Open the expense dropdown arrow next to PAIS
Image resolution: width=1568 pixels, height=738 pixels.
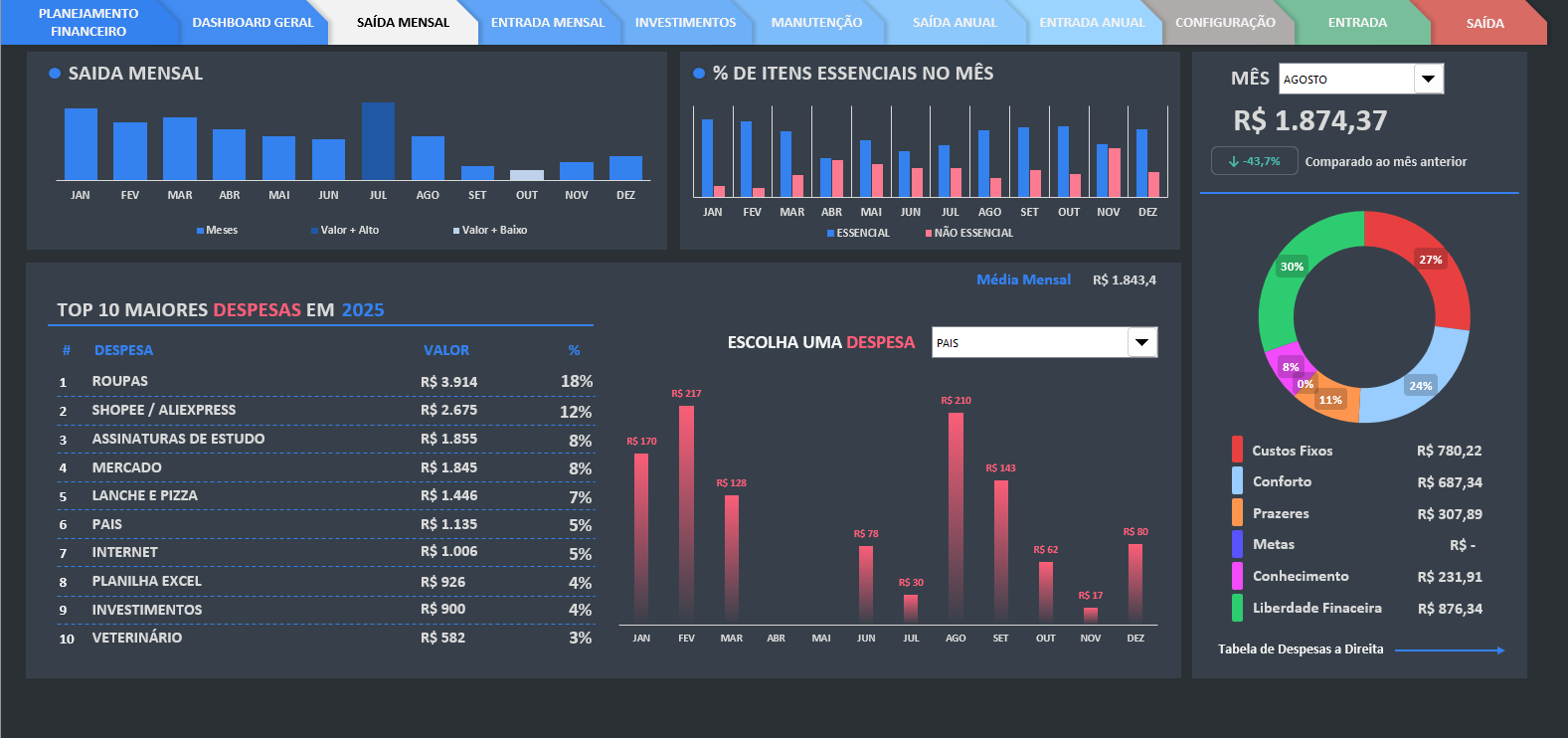tap(1142, 342)
